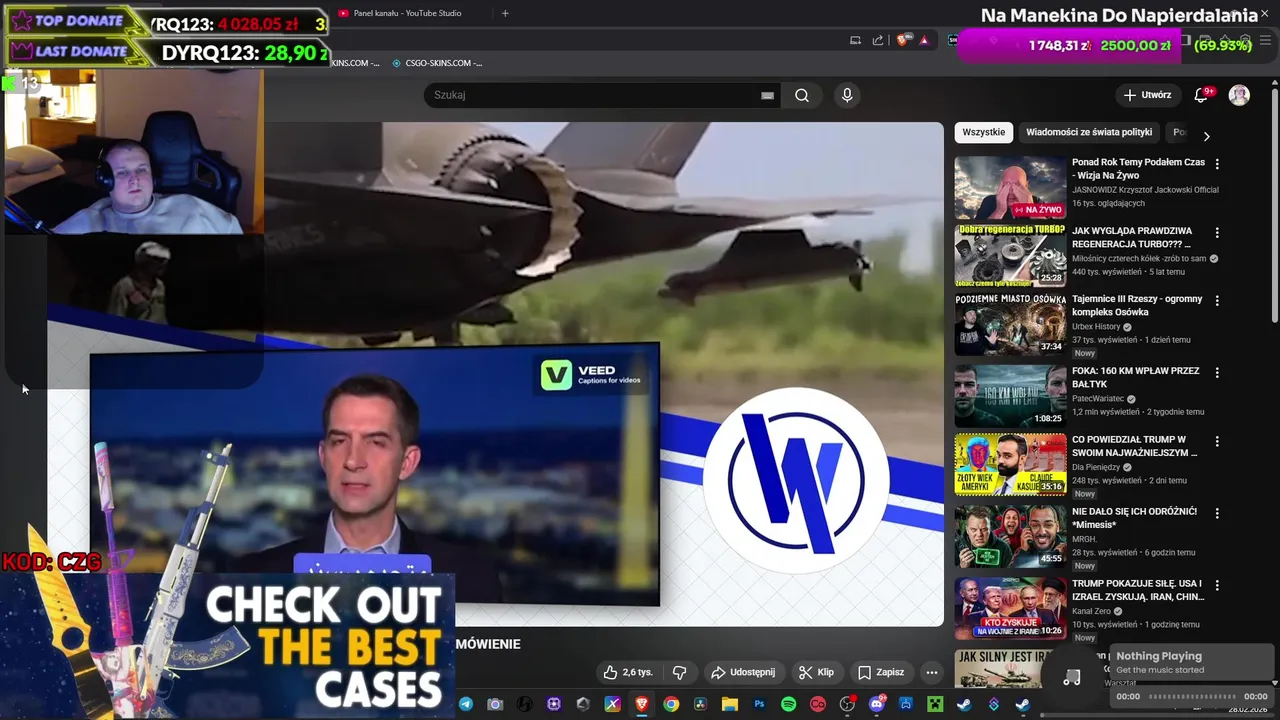Open Spotify from the taskbar
This screenshot has height=720, width=1280.
(788, 704)
